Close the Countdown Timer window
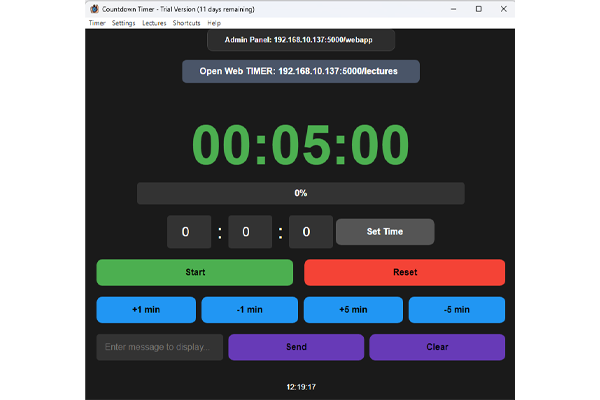The height and width of the screenshot is (400, 600). point(504,9)
